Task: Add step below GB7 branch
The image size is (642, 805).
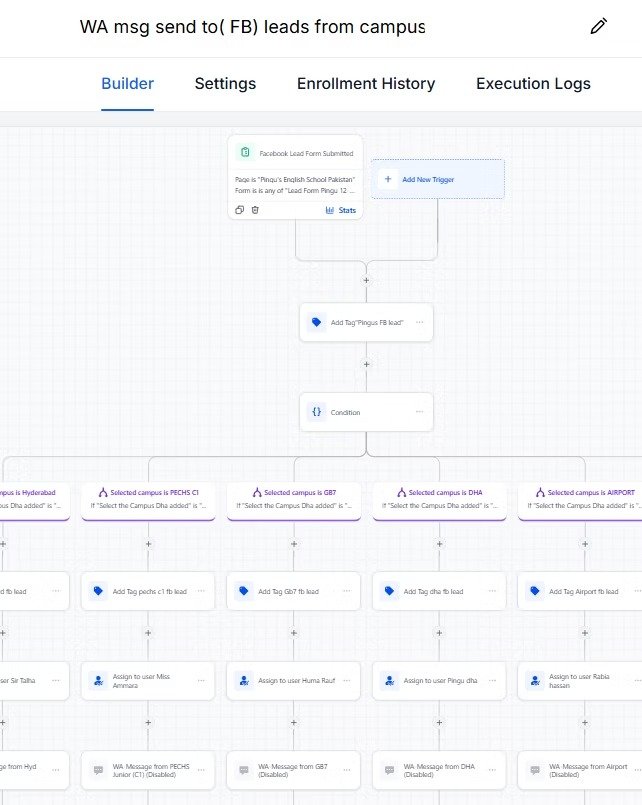Action: click(x=294, y=544)
